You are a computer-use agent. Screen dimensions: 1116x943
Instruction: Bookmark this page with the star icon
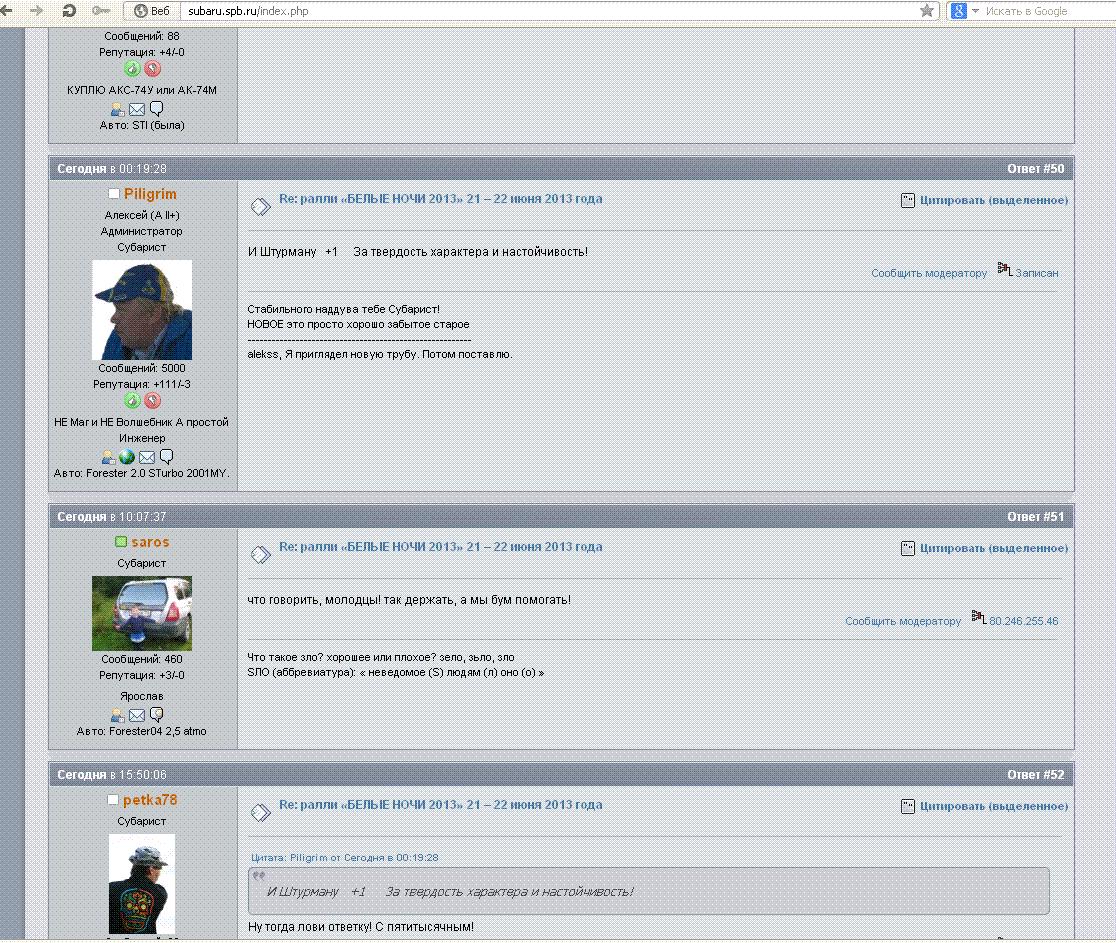pos(927,11)
